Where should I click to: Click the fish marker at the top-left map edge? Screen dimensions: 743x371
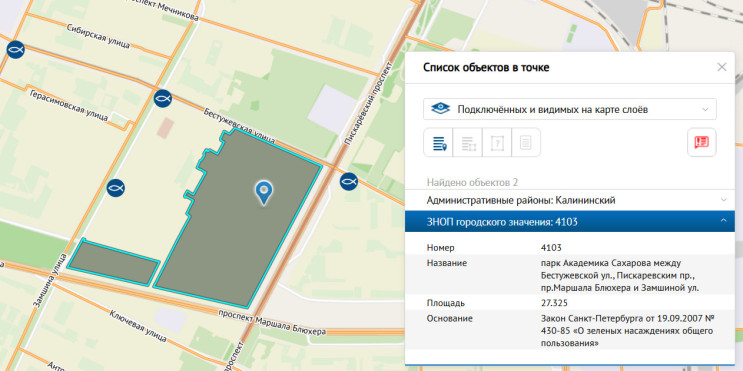pyautogui.click(x=15, y=49)
